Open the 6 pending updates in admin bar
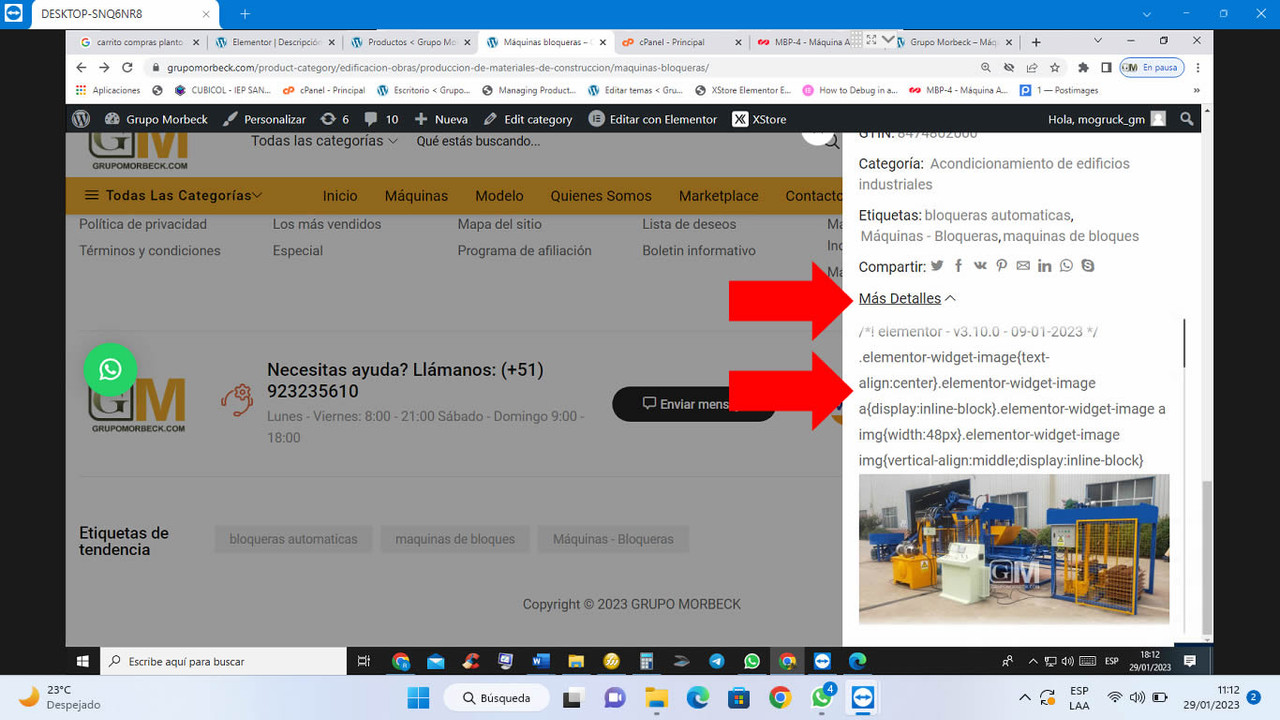1280x720 pixels. pyautogui.click(x=335, y=119)
